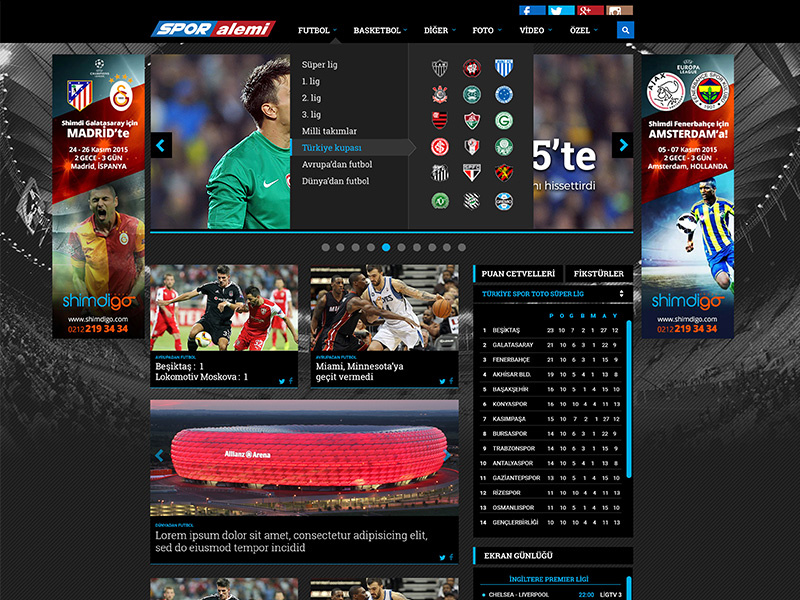Expand the ÖZEL navigation menu
This screenshot has height=600, width=800.
point(583,31)
